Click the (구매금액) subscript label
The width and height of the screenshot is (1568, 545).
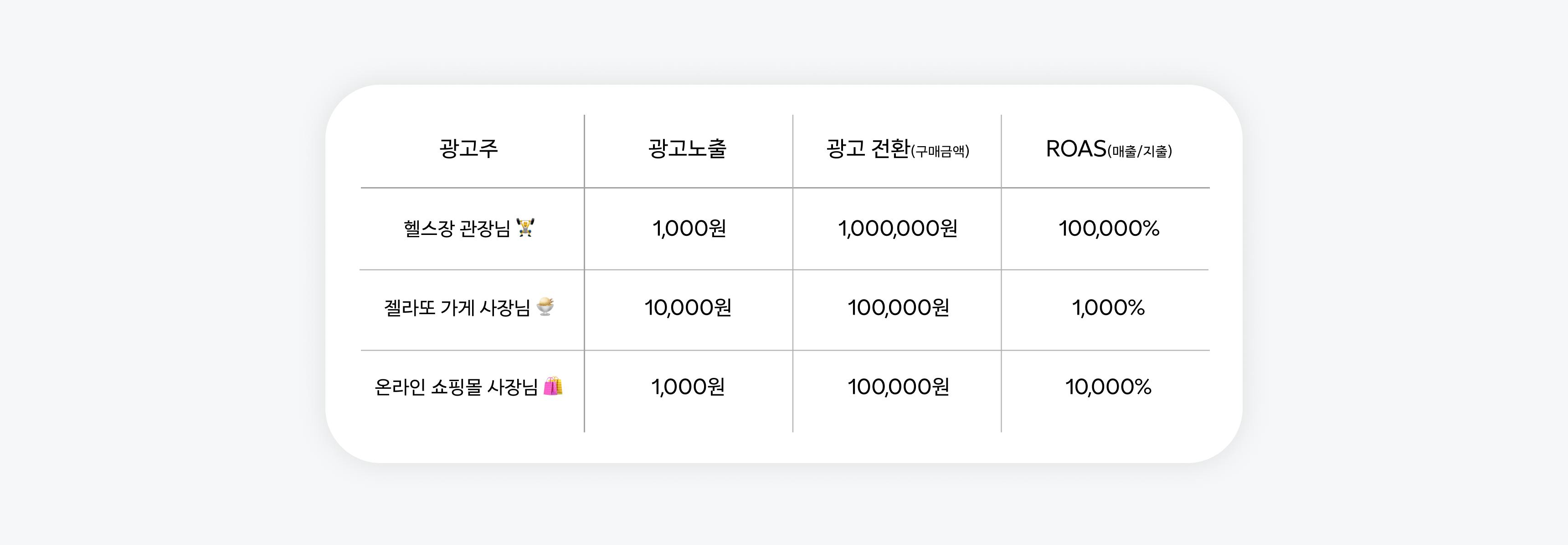[940, 152]
